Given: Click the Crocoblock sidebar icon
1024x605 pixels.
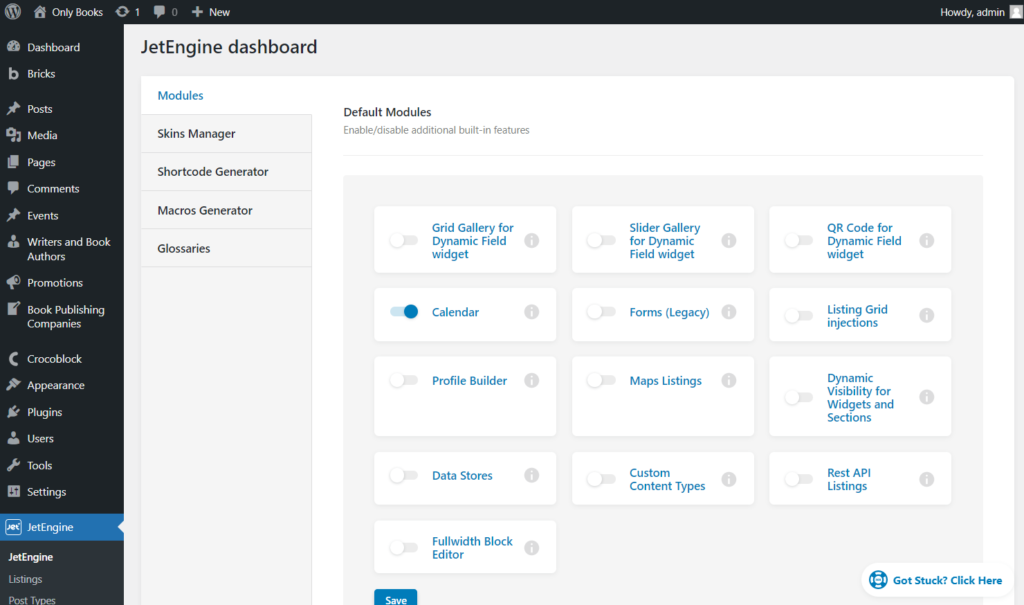Looking at the screenshot, I should tap(13, 358).
